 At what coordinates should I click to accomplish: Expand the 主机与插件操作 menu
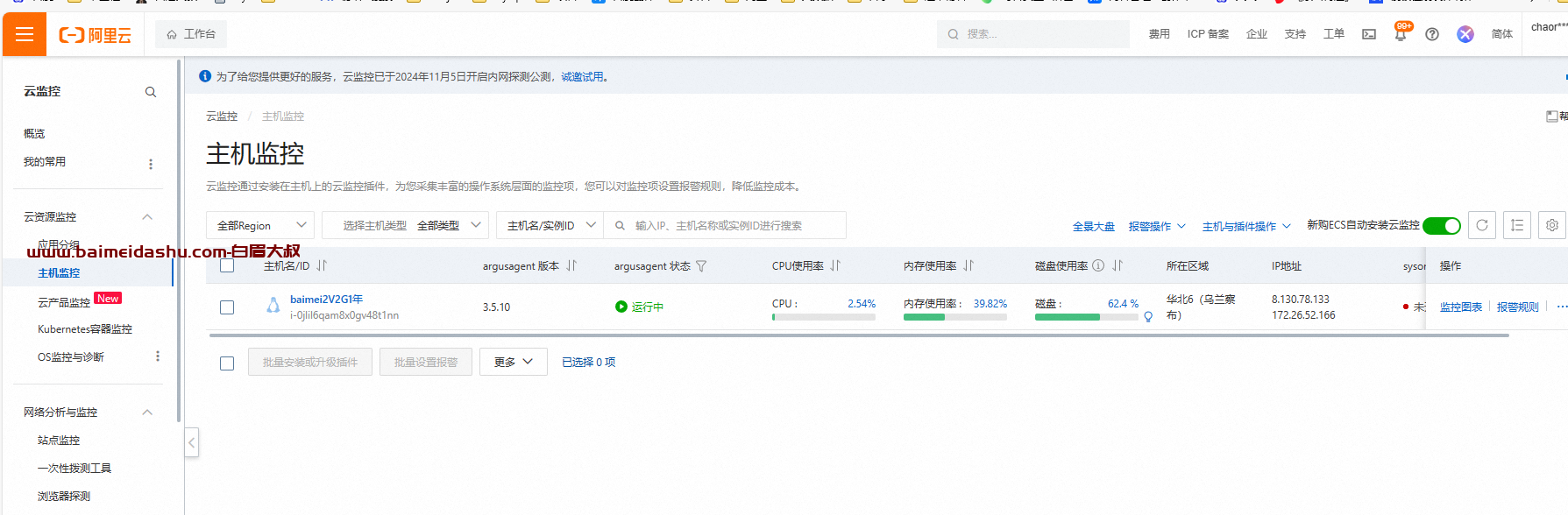(1246, 226)
